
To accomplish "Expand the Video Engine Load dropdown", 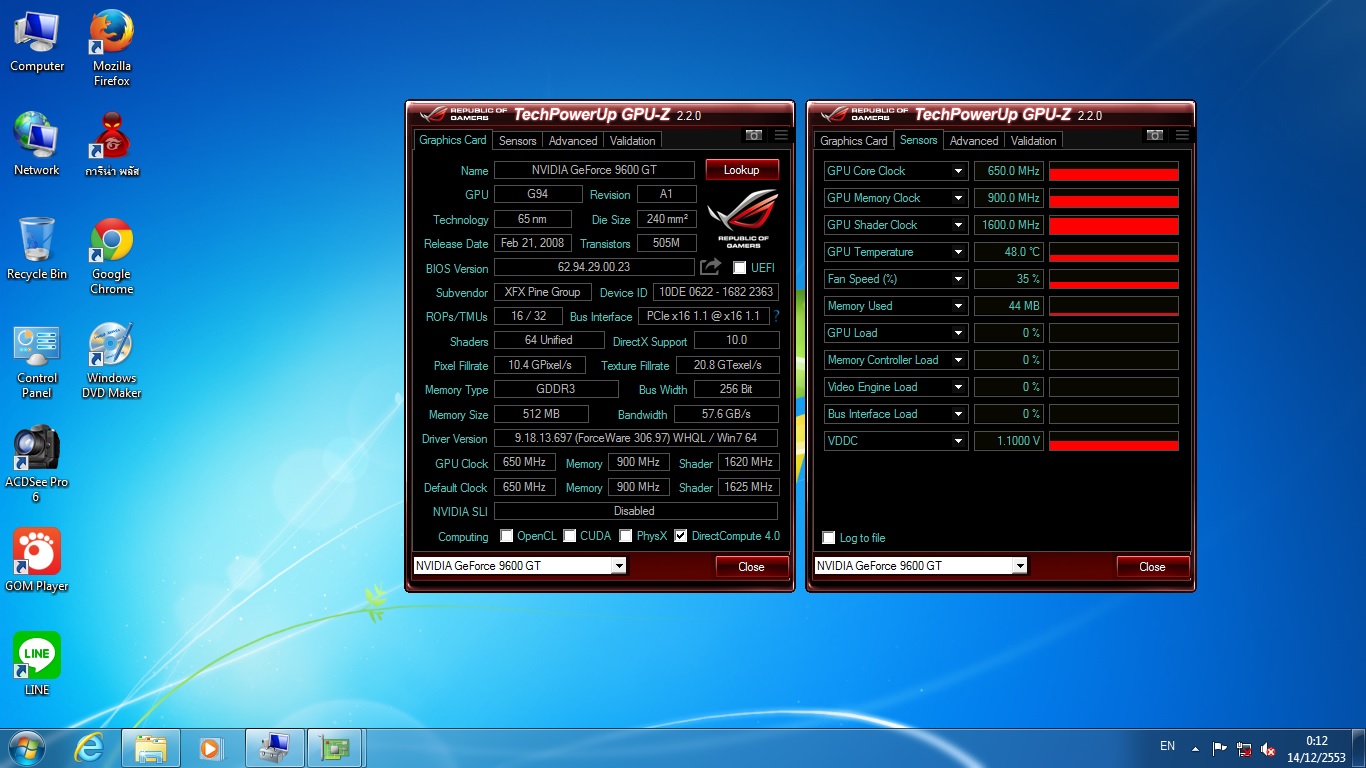I will point(958,387).
